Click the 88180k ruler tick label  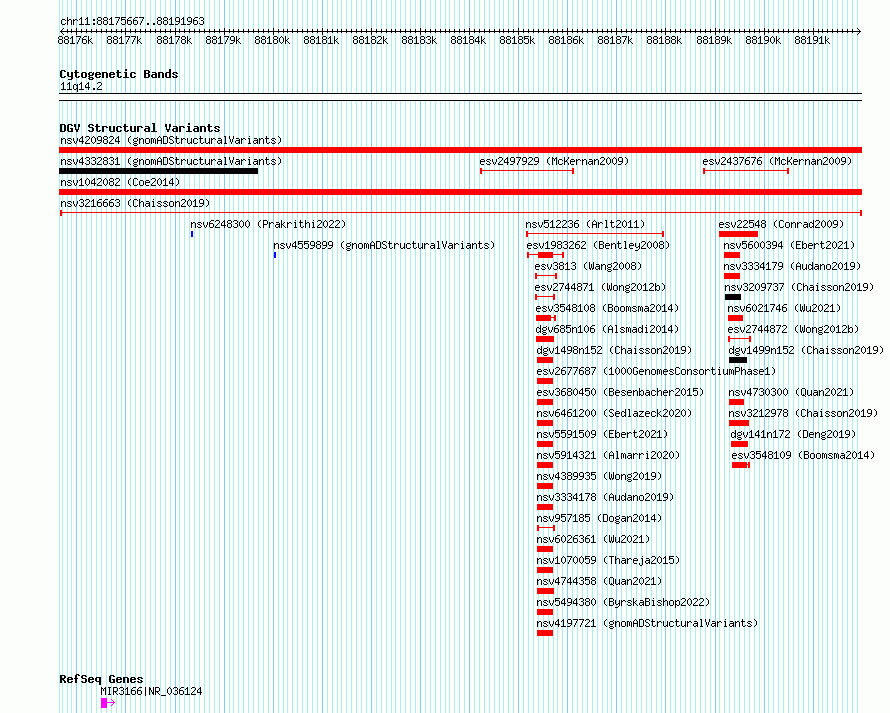click(272, 40)
